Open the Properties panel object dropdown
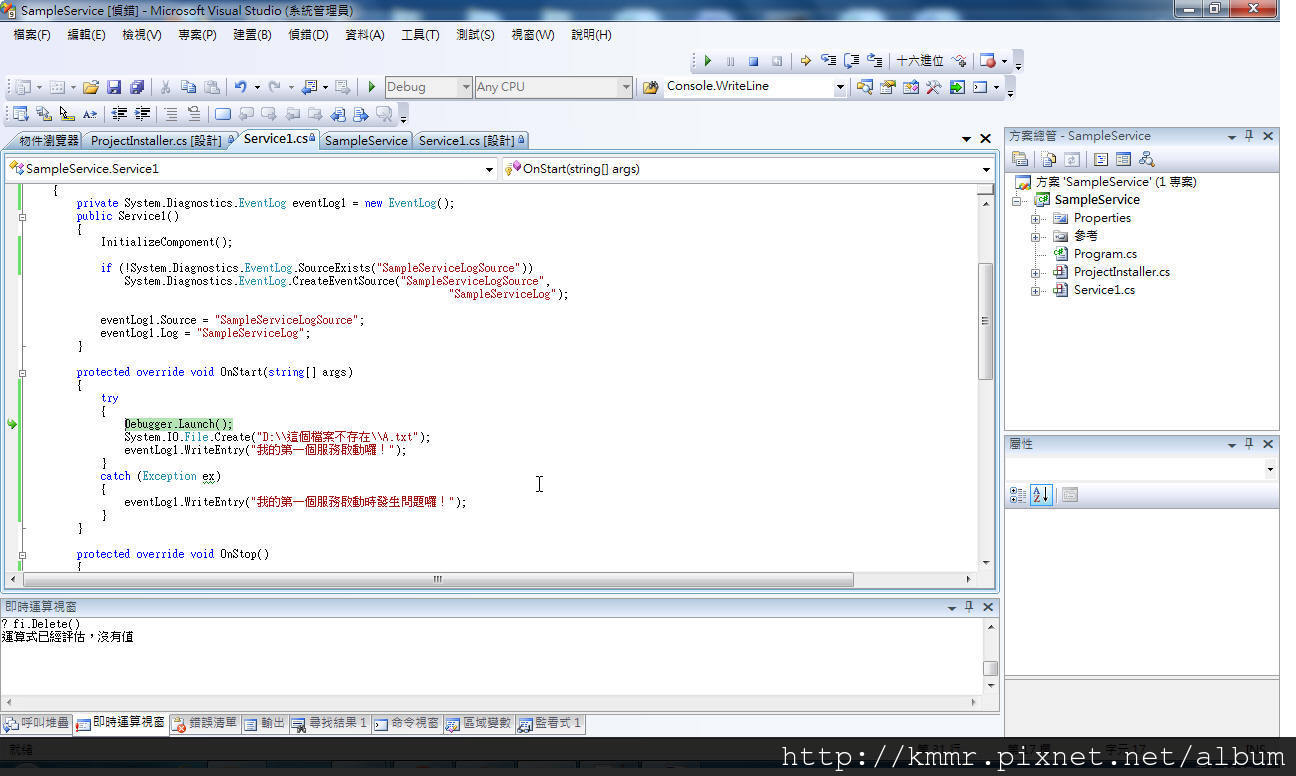 point(1270,469)
